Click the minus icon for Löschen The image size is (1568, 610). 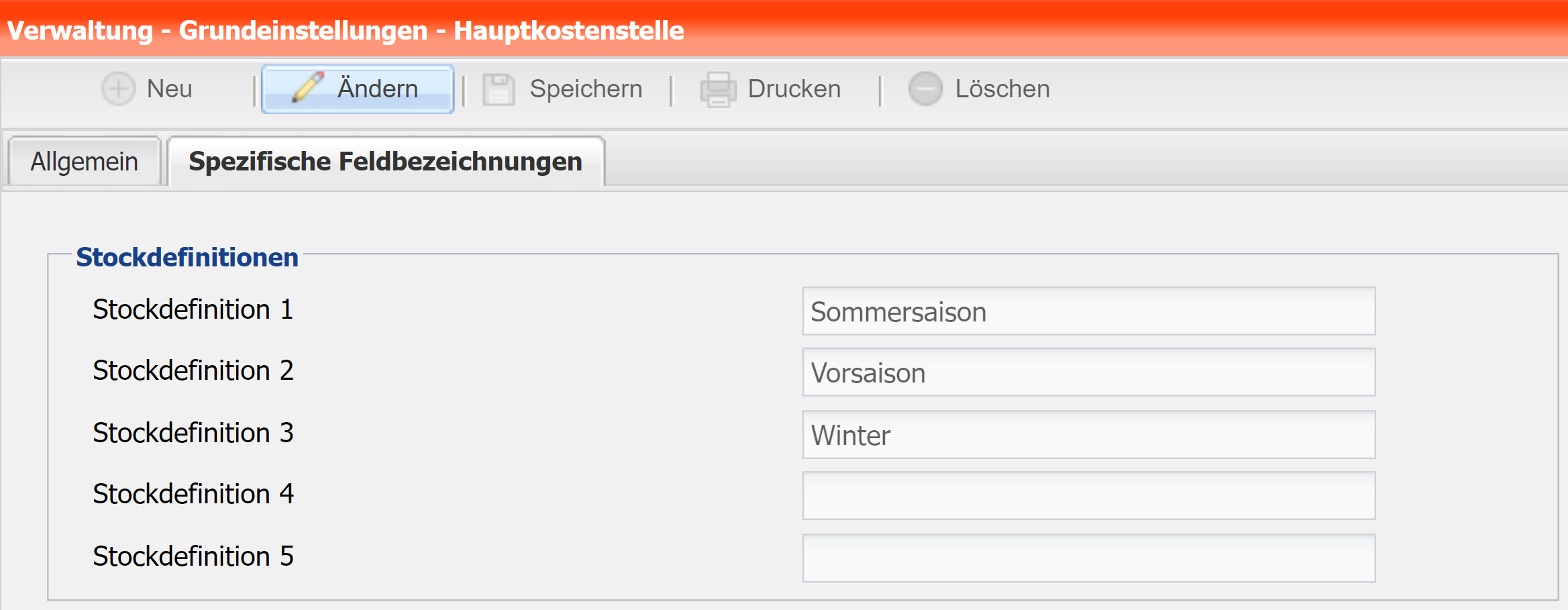point(925,89)
